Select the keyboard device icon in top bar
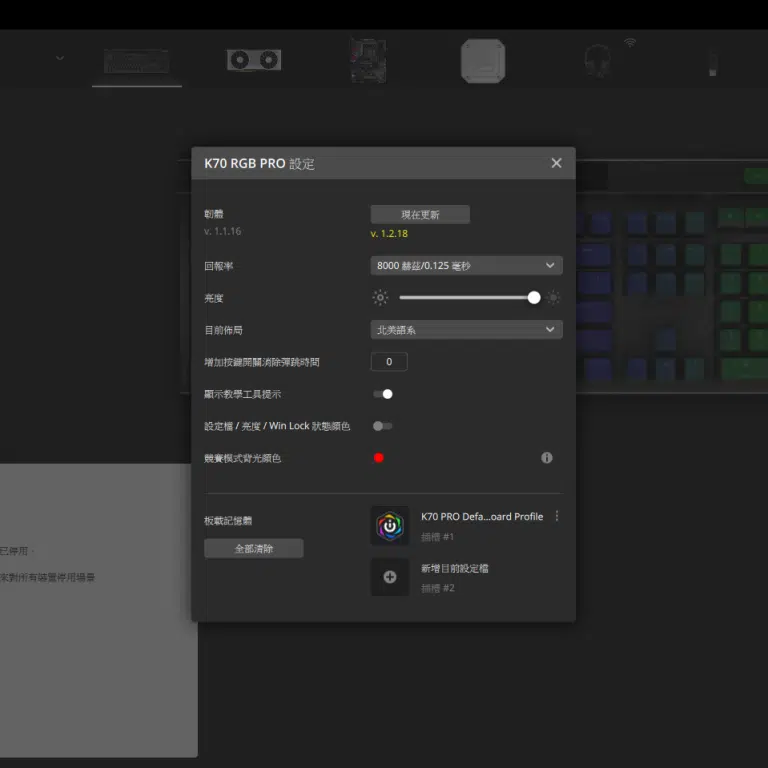The height and width of the screenshot is (768, 768). [x=136, y=61]
